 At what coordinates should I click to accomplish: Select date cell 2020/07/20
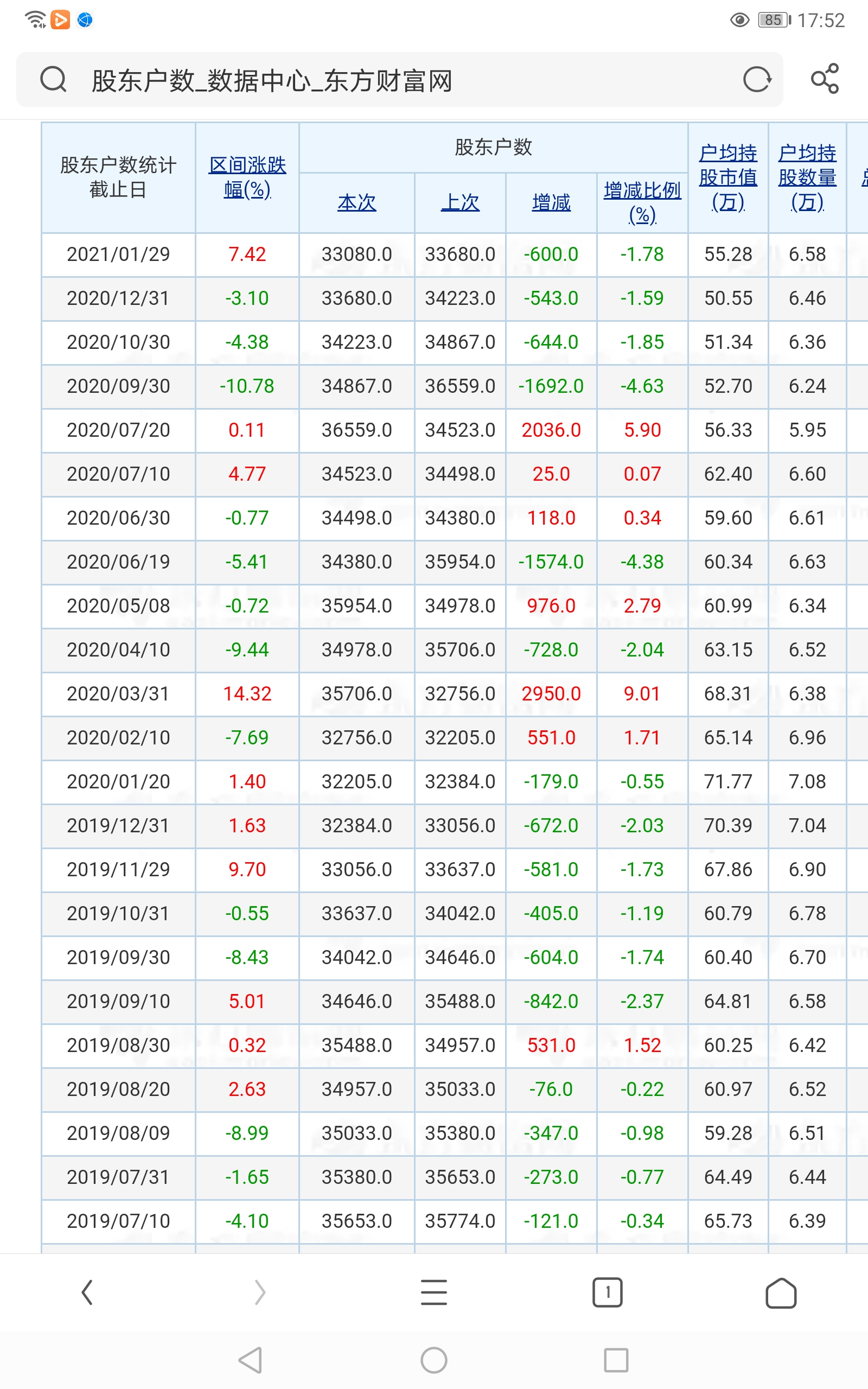point(118,430)
